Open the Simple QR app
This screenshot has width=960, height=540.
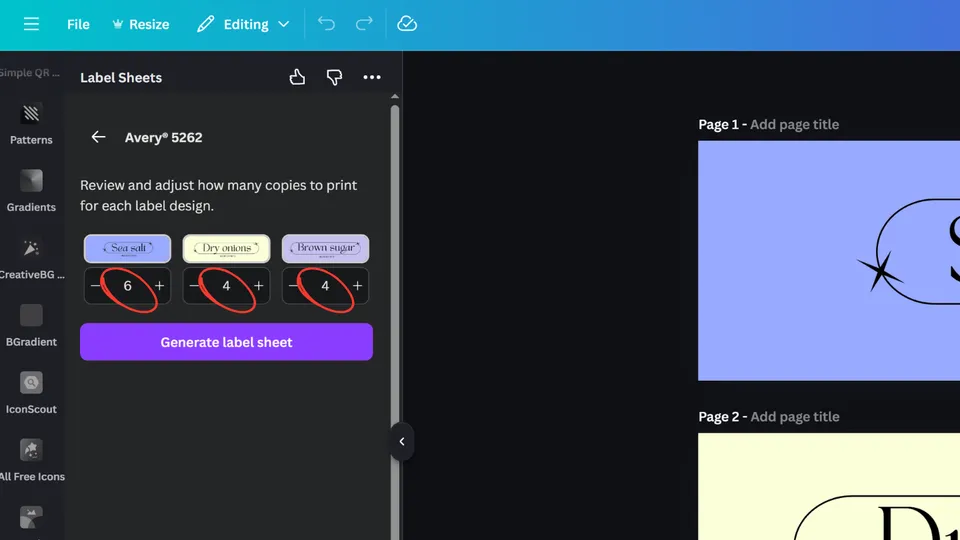click(30, 73)
